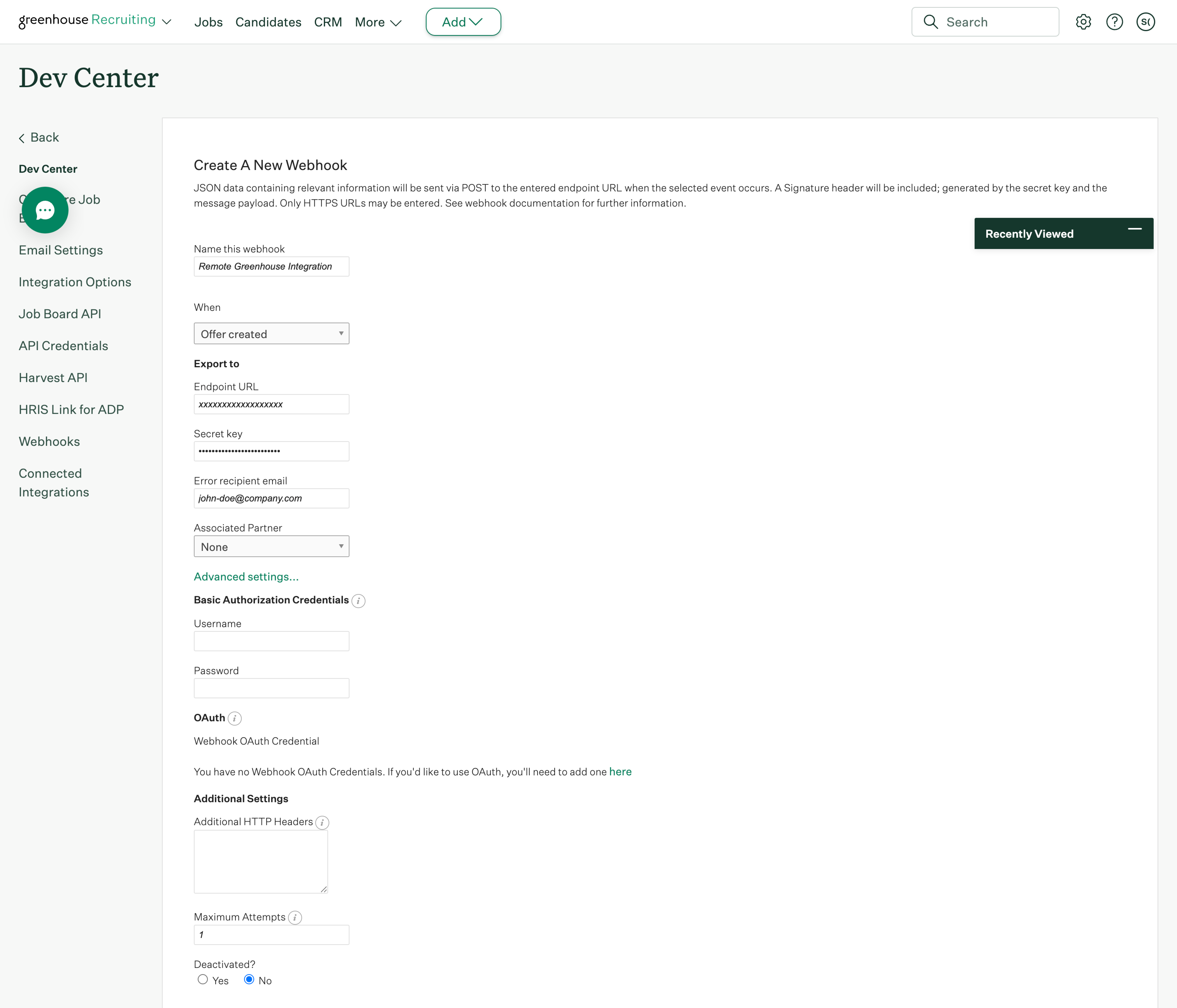
Task: Click the Username input field
Action: point(271,641)
